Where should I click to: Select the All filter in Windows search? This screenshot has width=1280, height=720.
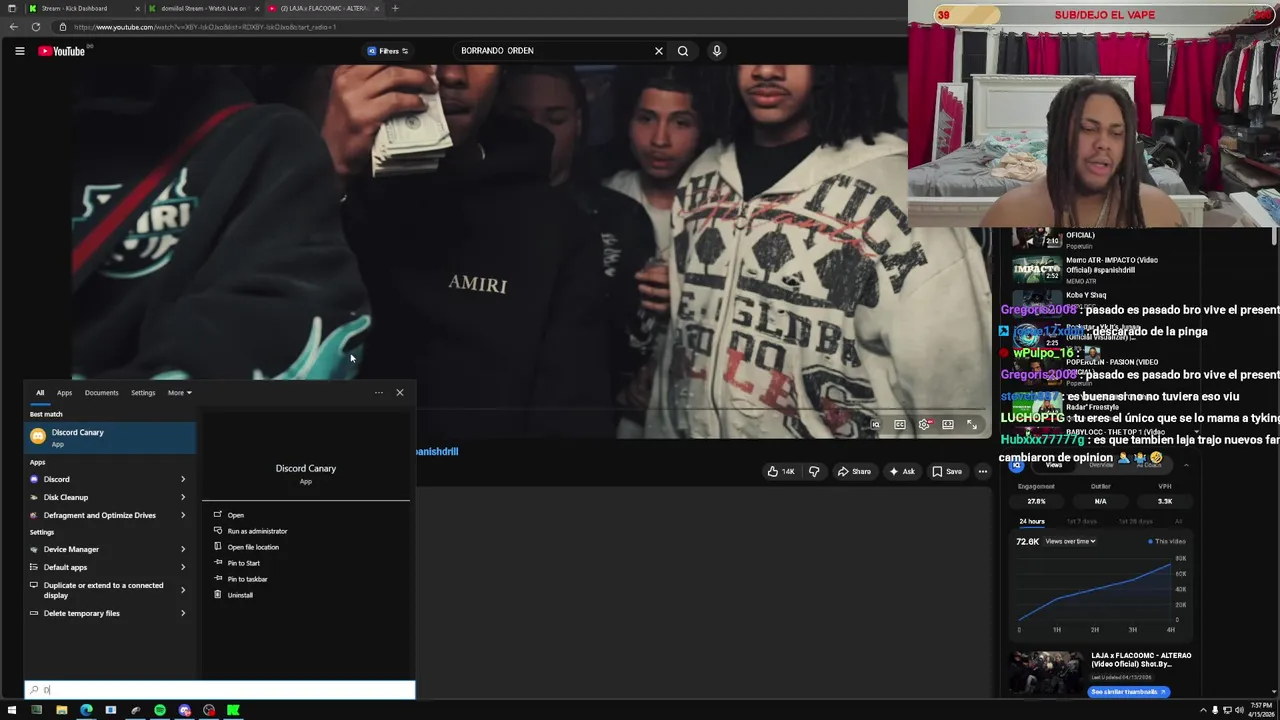click(x=40, y=393)
